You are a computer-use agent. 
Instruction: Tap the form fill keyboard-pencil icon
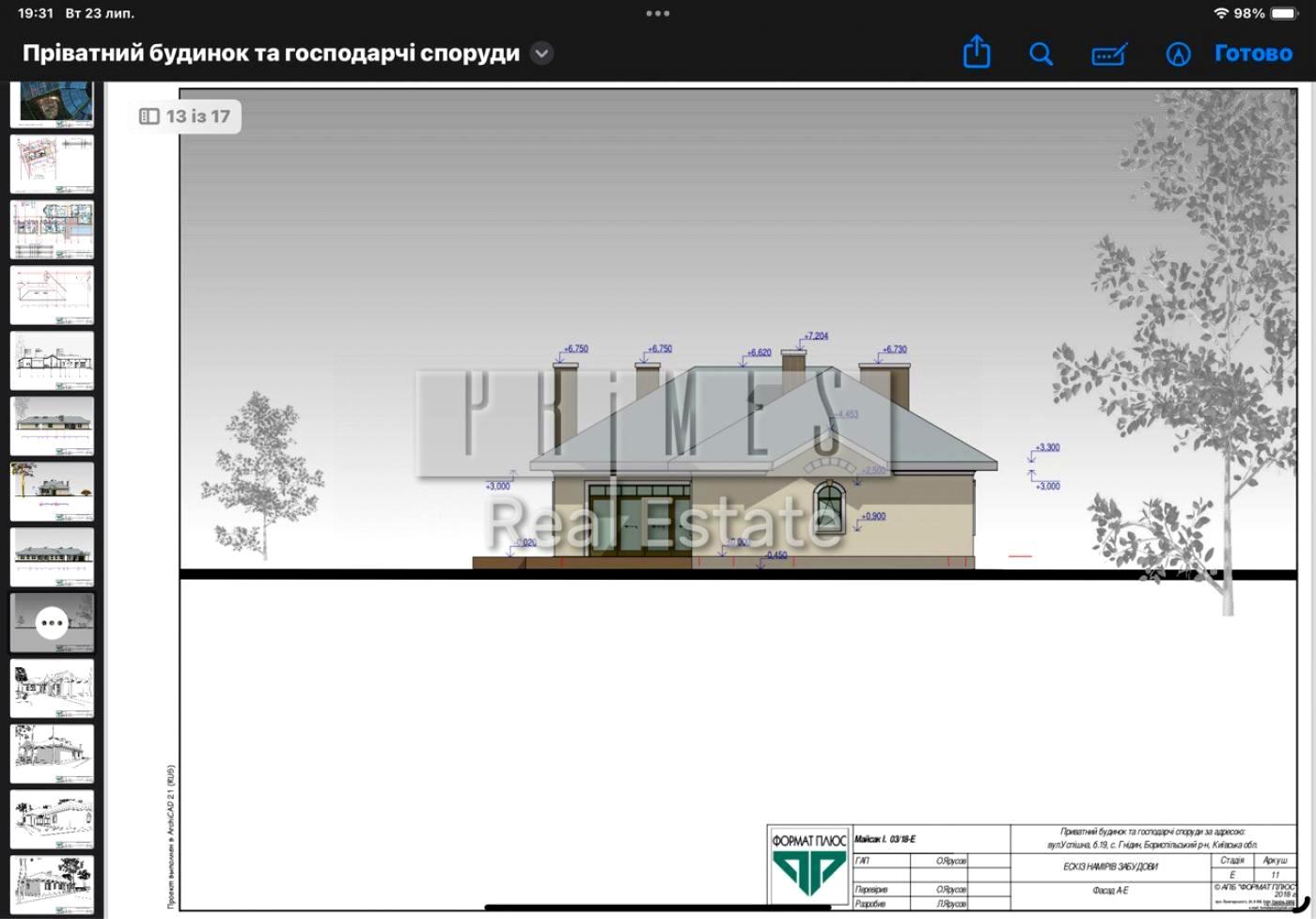point(1109,55)
